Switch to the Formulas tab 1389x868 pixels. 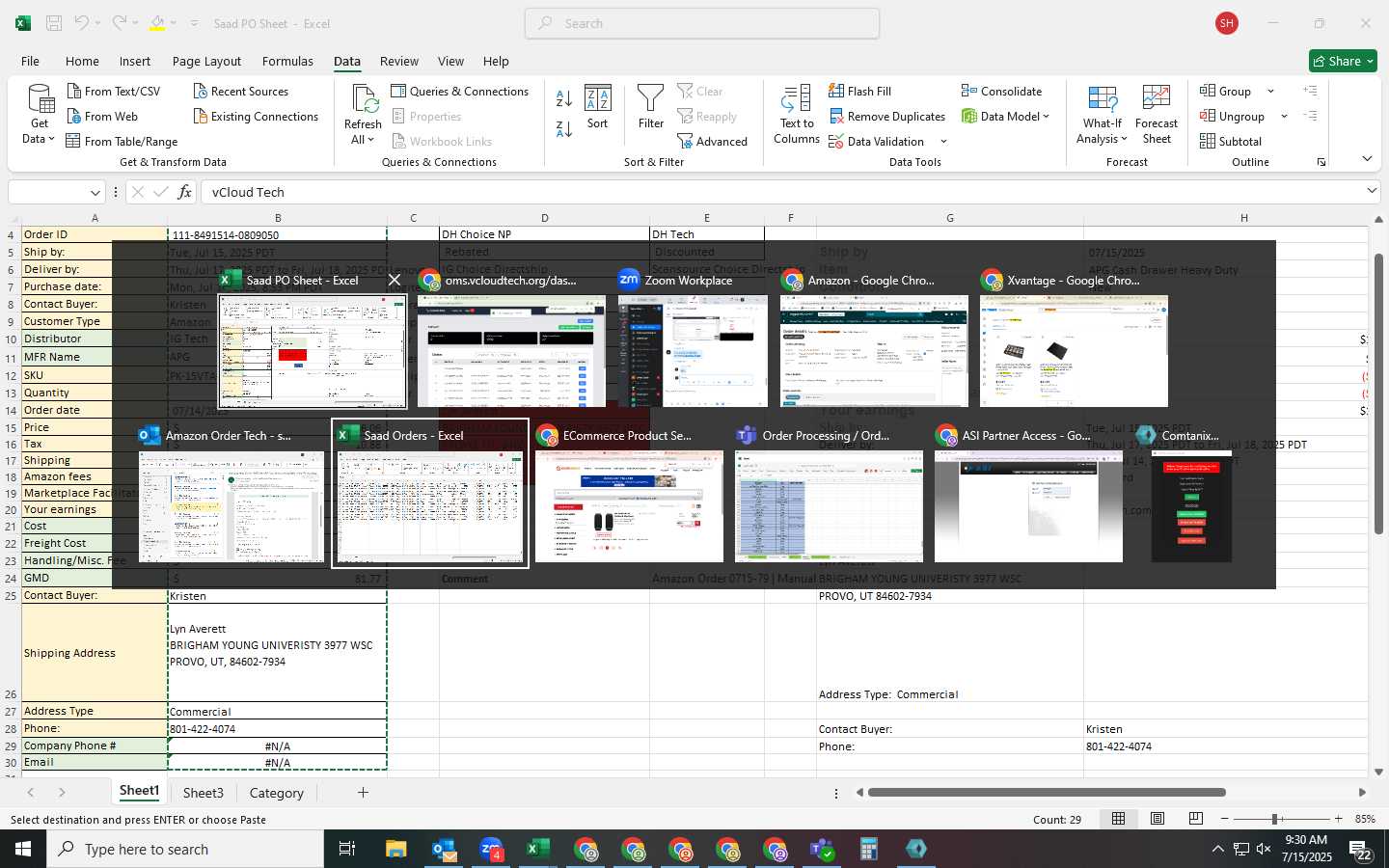coord(287,61)
